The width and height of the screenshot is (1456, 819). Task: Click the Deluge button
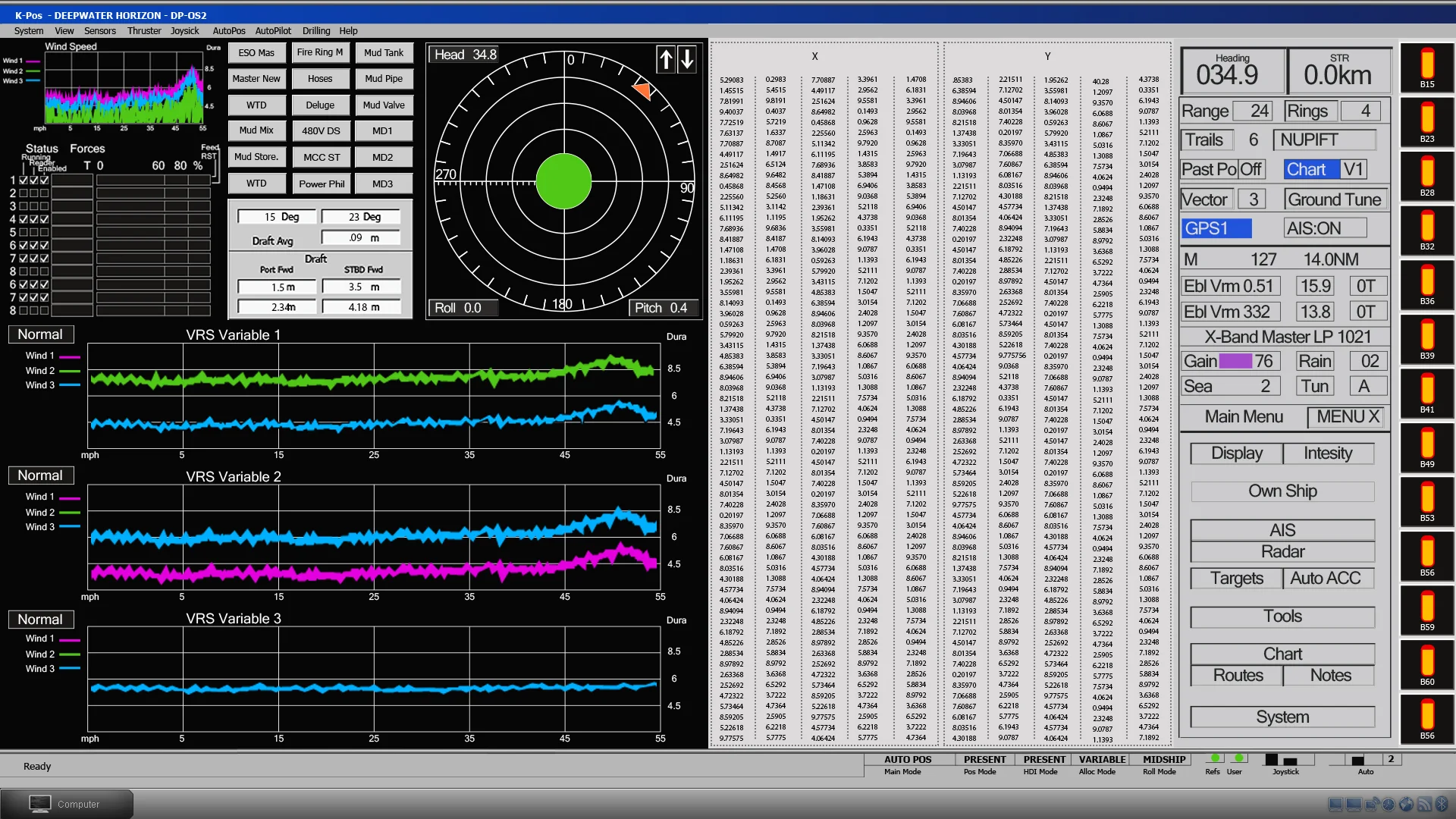click(320, 105)
